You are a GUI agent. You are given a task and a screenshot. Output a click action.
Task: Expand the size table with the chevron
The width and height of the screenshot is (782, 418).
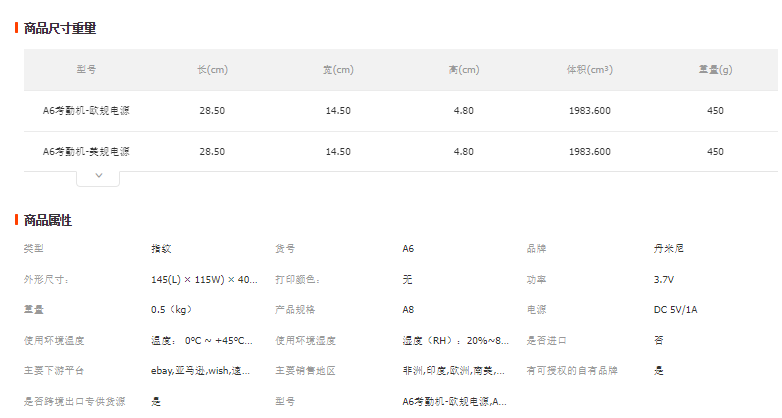point(98,176)
